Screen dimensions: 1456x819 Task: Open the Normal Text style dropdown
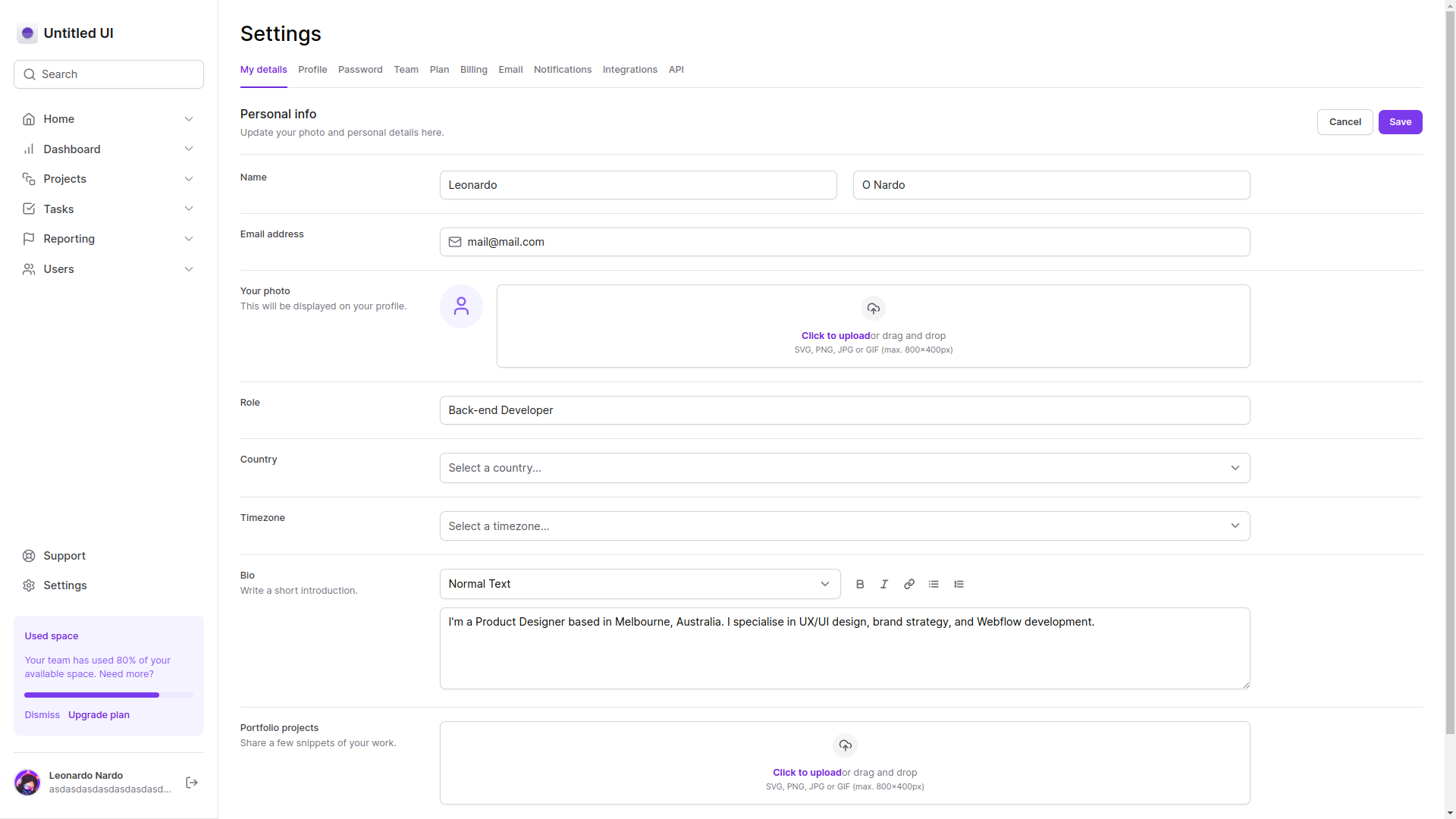coord(639,584)
